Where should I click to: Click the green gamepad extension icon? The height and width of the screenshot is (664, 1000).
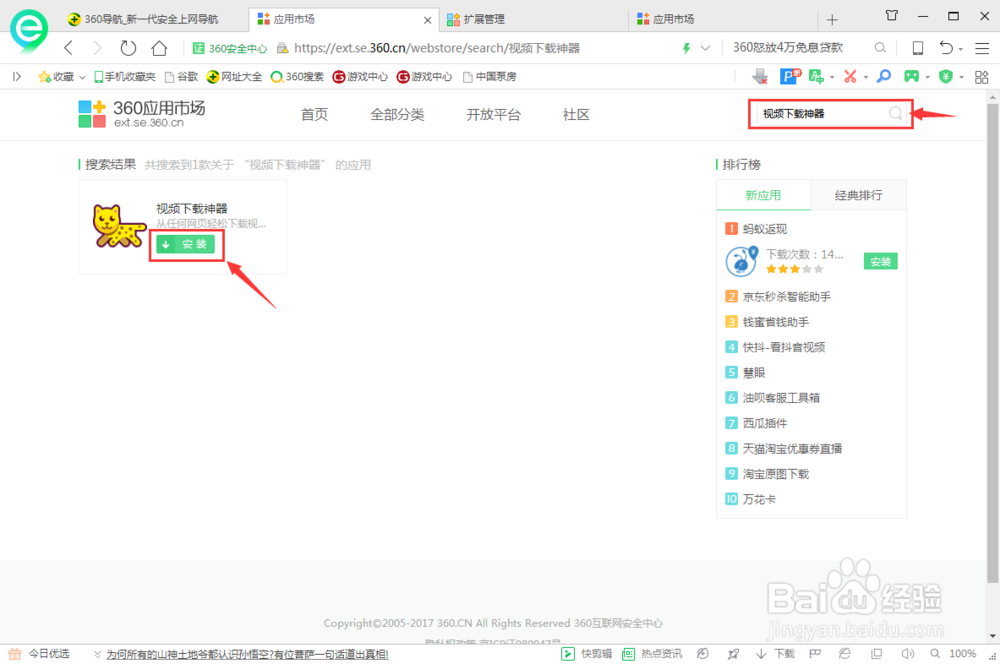911,77
